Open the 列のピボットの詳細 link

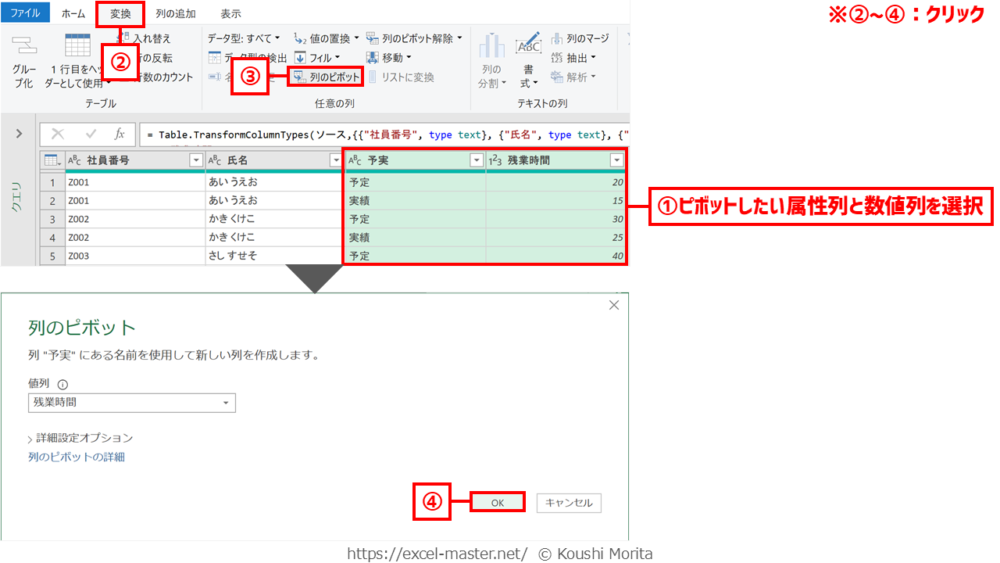(76, 457)
